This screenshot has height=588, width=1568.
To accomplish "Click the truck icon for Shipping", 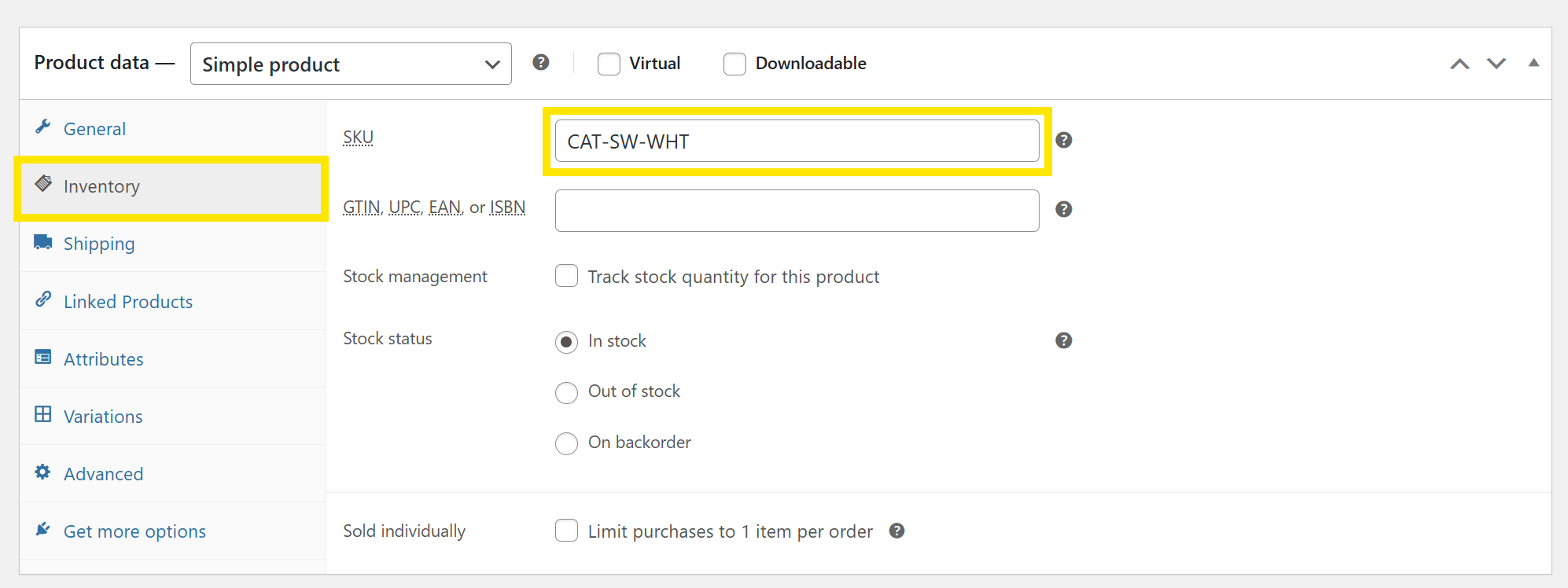I will (x=43, y=241).
